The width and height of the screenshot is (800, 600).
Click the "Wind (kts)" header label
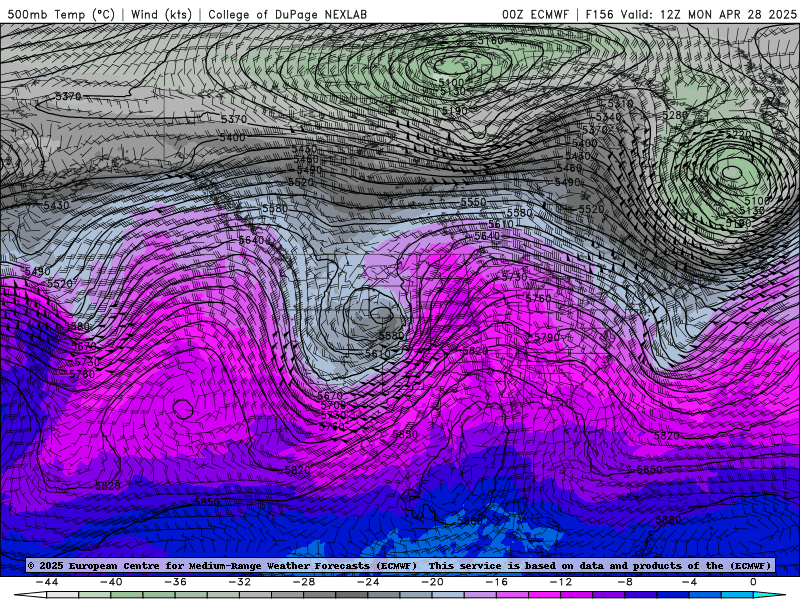161,14
